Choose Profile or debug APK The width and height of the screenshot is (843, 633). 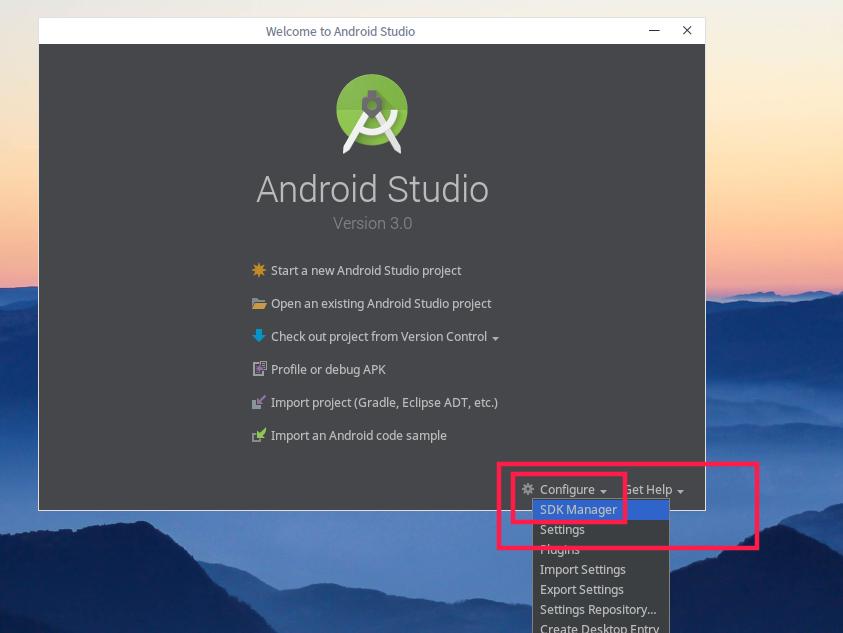coord(328,369)
